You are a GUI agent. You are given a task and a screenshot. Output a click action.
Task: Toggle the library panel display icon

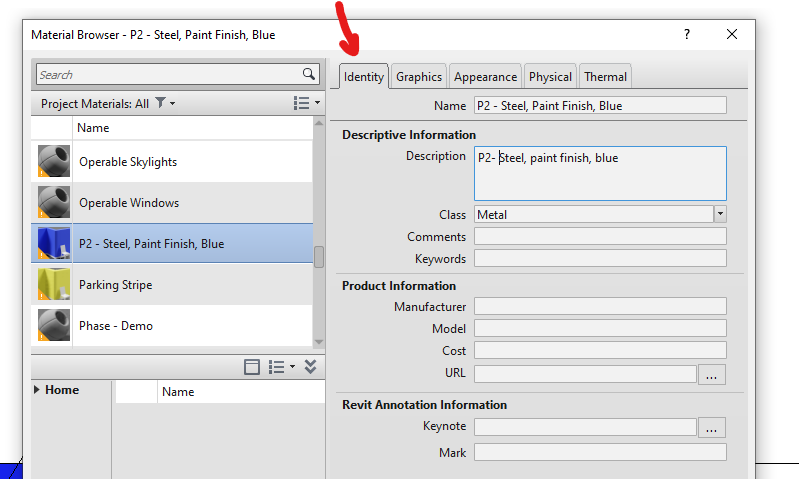tap(253, 367)
